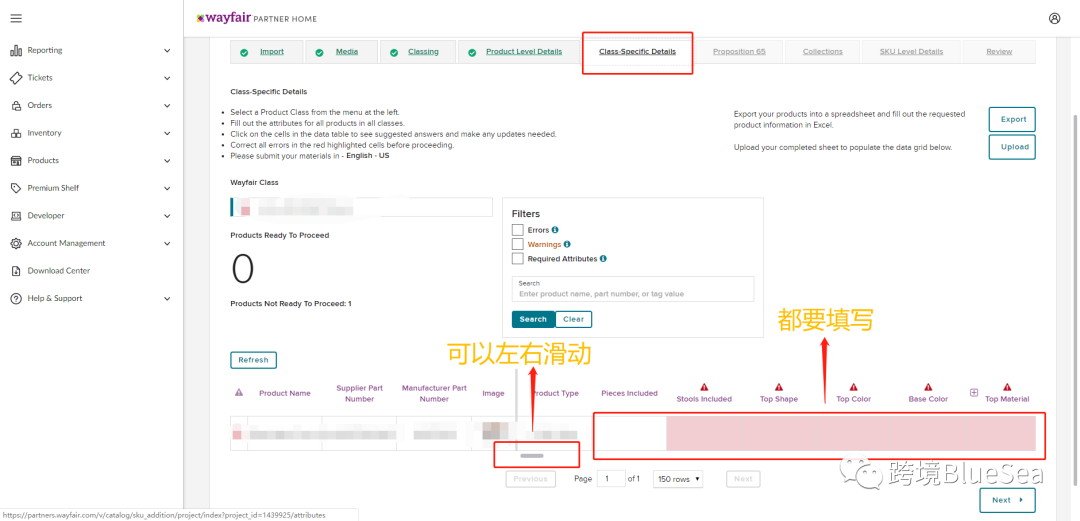
Task: Click the Errors info icon
Action: (555, 229)
